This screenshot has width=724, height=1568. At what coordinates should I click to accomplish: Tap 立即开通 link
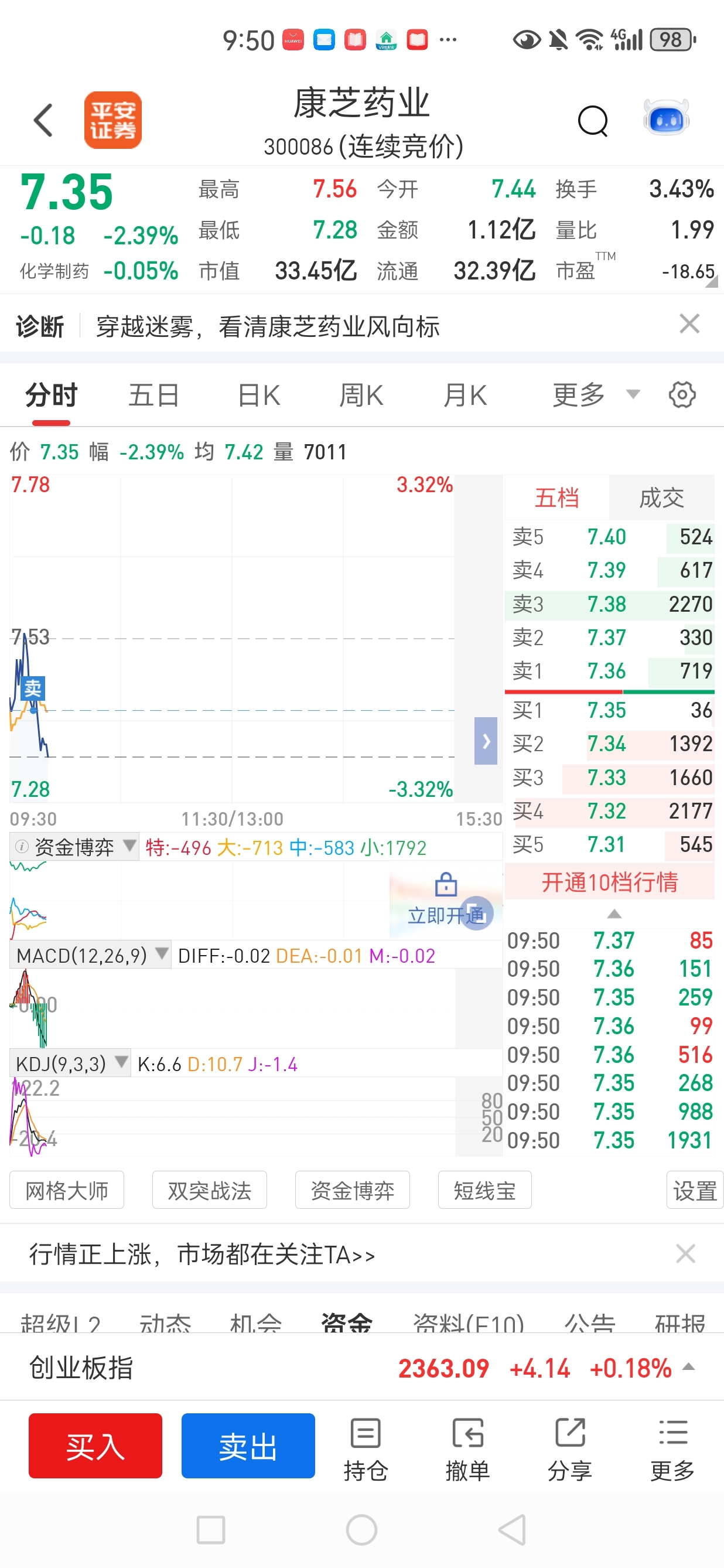point(446,915)
